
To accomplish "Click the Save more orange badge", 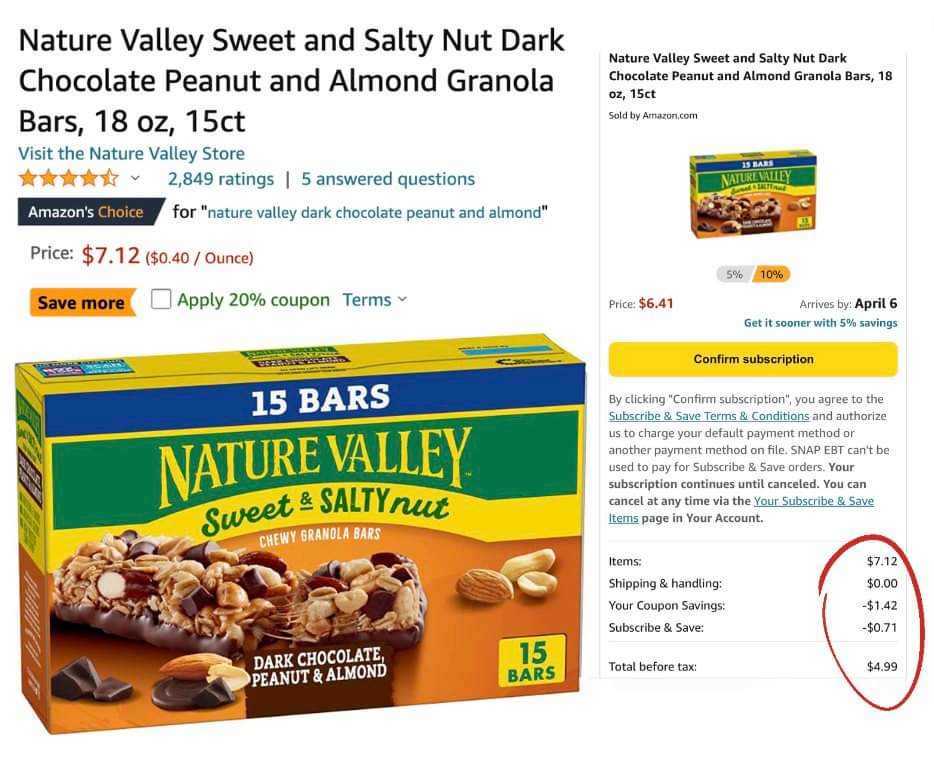I will tap(82, 302).
